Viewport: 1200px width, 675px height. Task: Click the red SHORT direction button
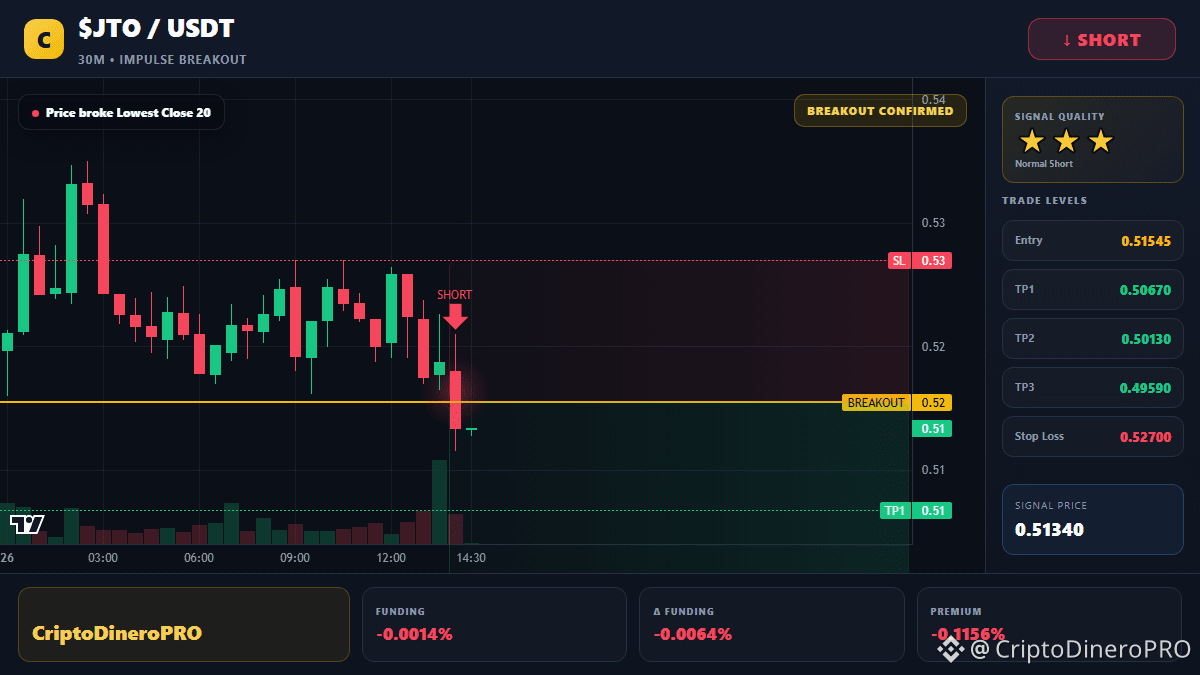pyautogui.click(x=1102, y=40)
